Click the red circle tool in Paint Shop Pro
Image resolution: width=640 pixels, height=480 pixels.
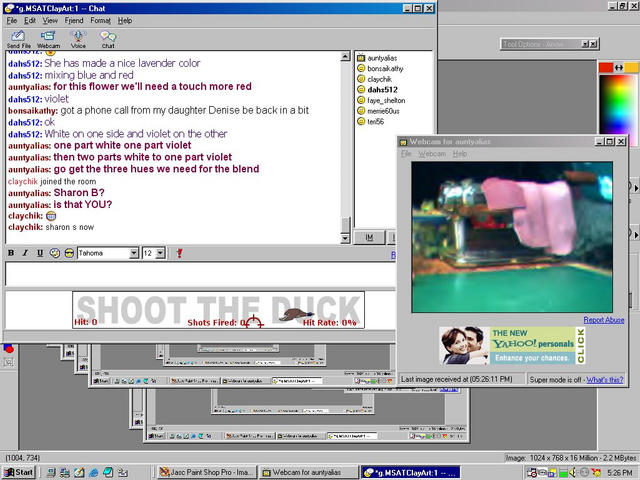point(9,349)
